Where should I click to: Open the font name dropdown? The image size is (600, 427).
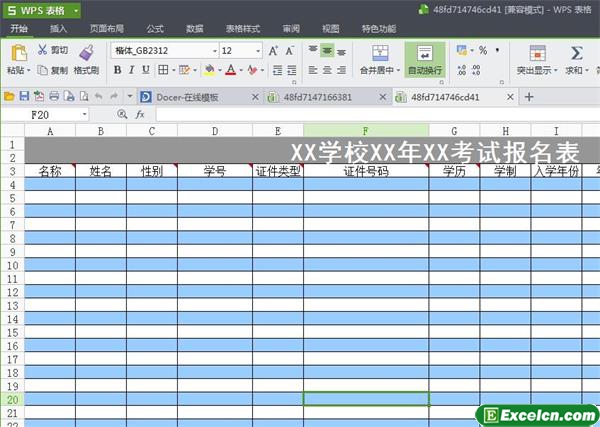pos(215,51)
